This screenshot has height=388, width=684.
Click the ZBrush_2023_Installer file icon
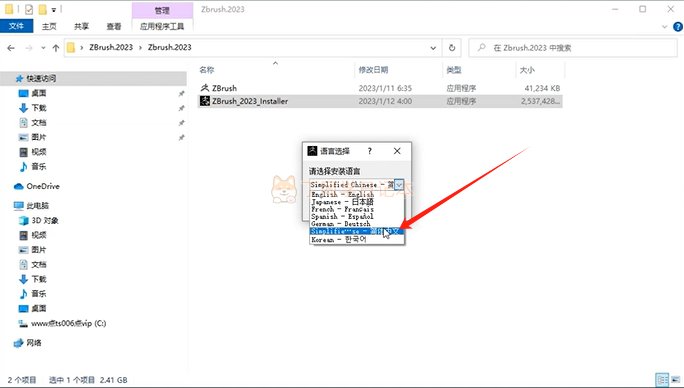click(205, 101)
